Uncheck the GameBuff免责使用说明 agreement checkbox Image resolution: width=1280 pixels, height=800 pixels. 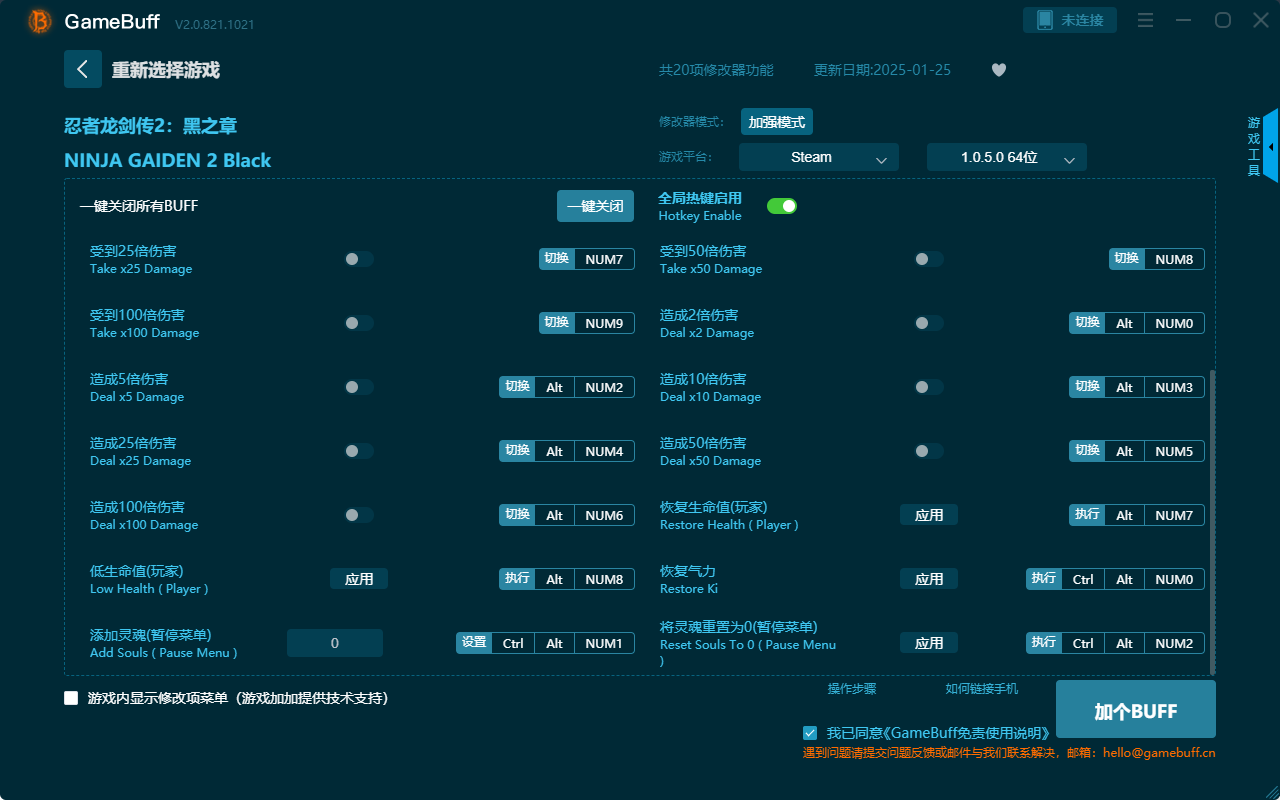810,732
